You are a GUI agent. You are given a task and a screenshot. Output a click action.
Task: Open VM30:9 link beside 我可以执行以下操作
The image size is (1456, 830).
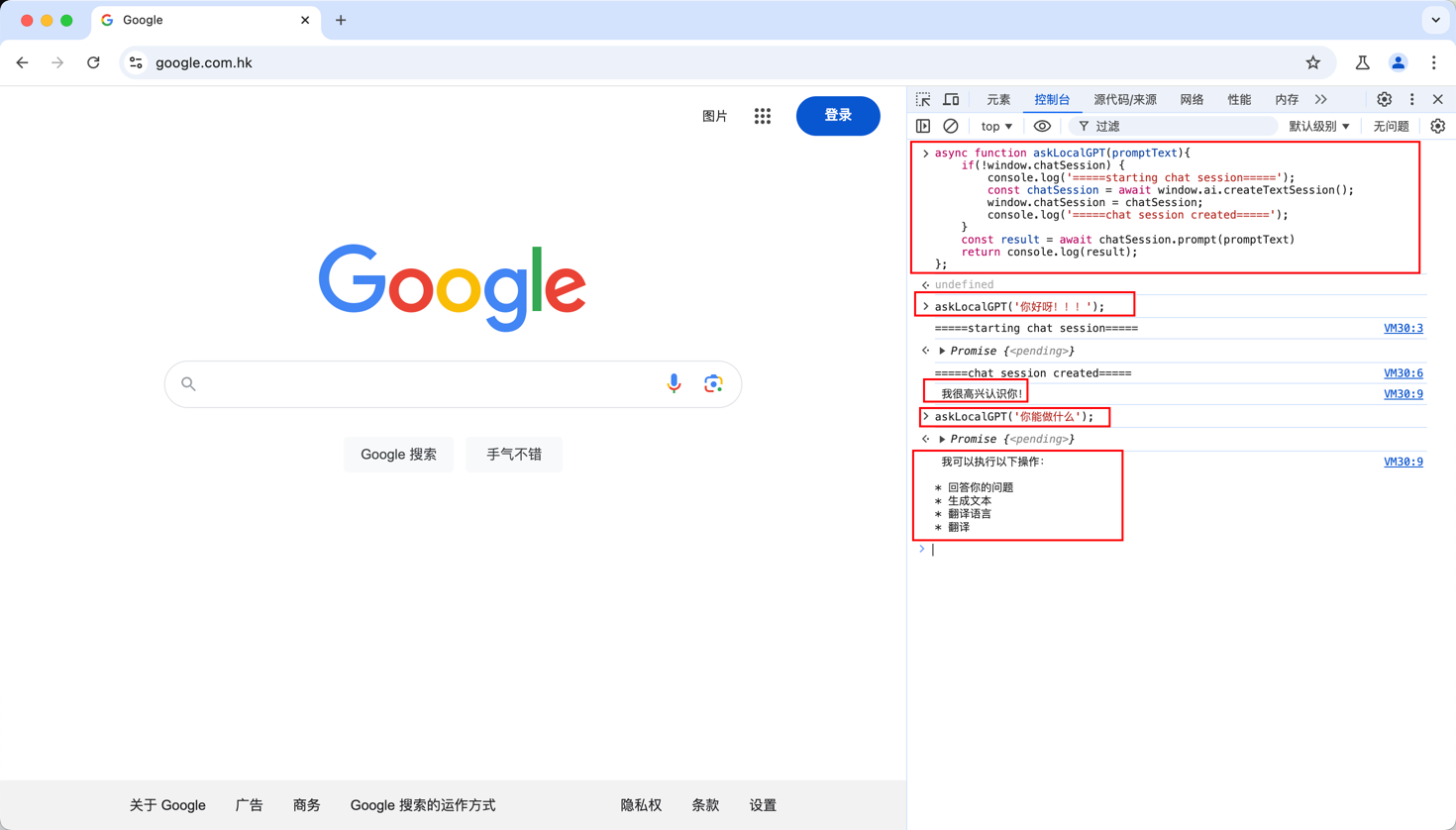pyautogui.click(x=1404, y=462)
